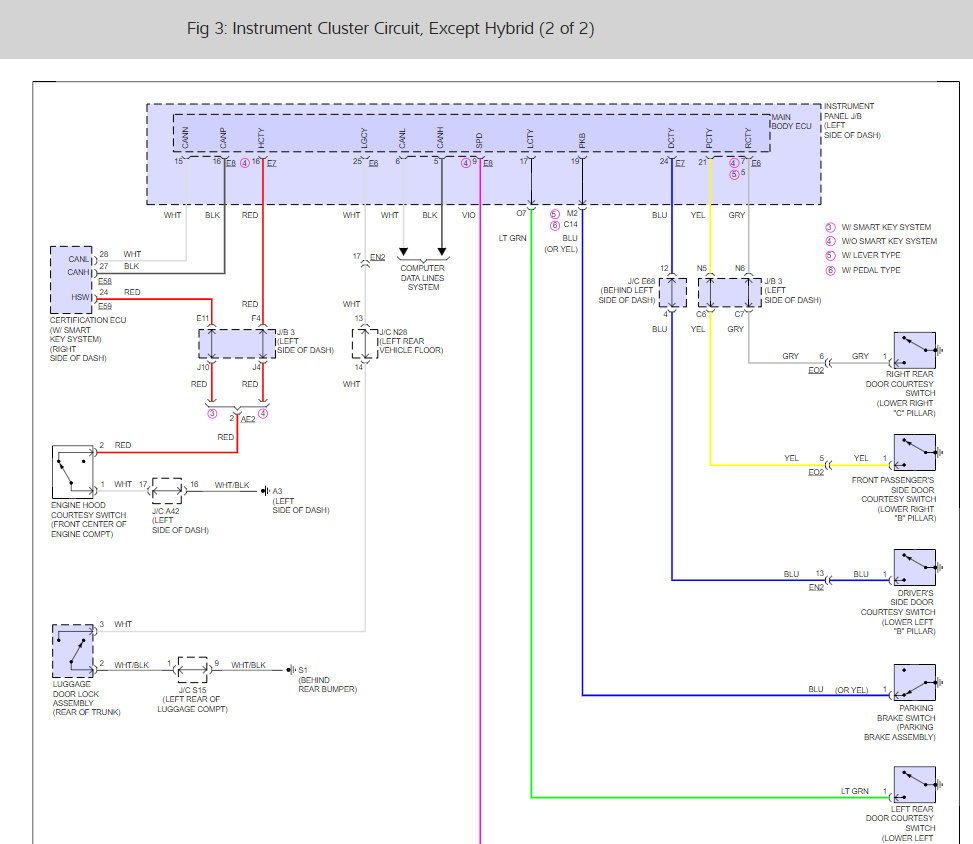This screenshot has height=844, width=973.
Task: Click the J/C E68 junction connector box
Action: tap(673, 293)
